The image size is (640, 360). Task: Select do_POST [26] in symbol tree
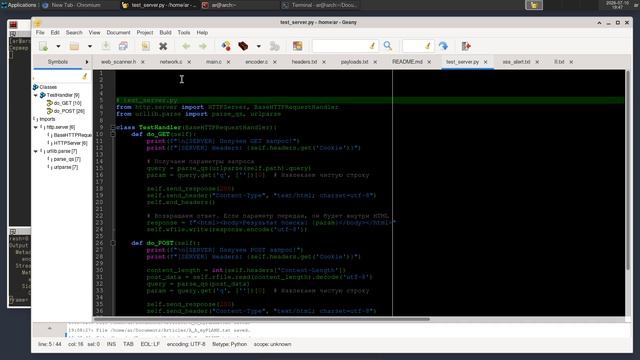69,111
